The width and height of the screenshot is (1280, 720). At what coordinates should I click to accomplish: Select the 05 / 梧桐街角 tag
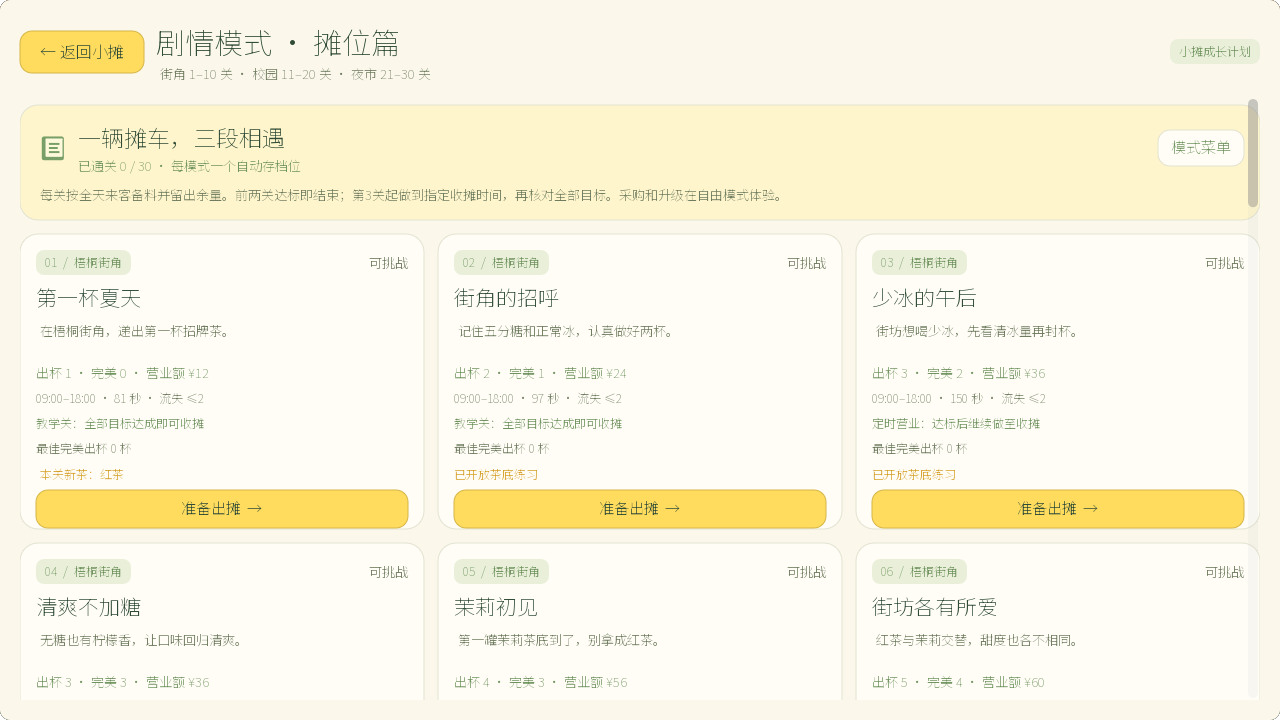[x=501, y=572]
